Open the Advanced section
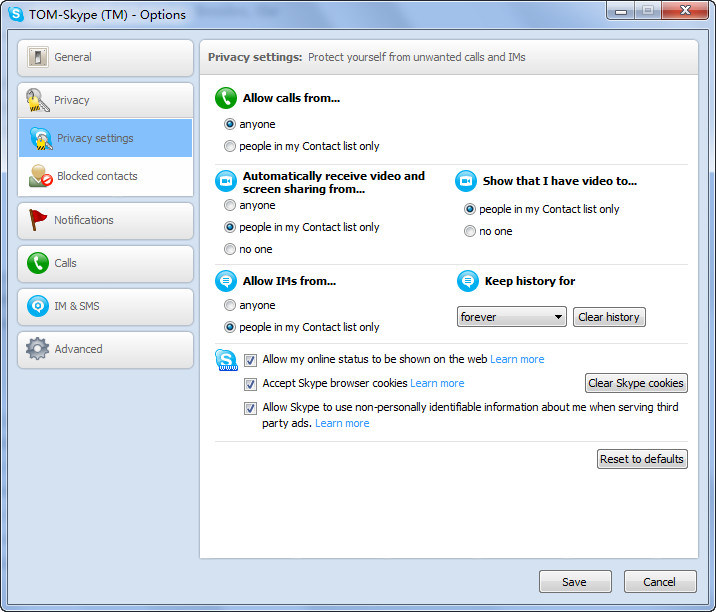This screenshot has height=612, width=716. (x=105, y=349)
